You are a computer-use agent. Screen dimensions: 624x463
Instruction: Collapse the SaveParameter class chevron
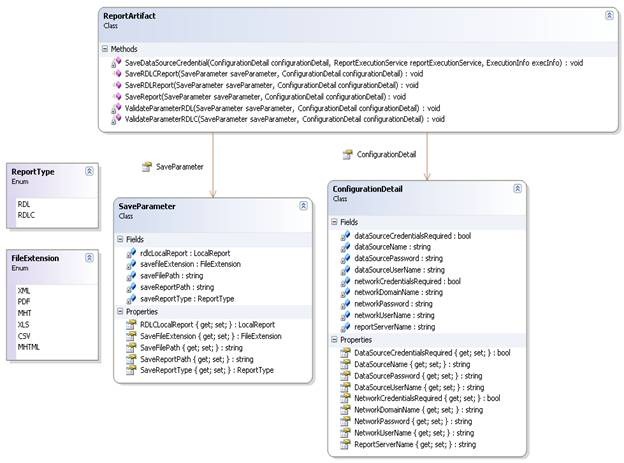(304, 205)
